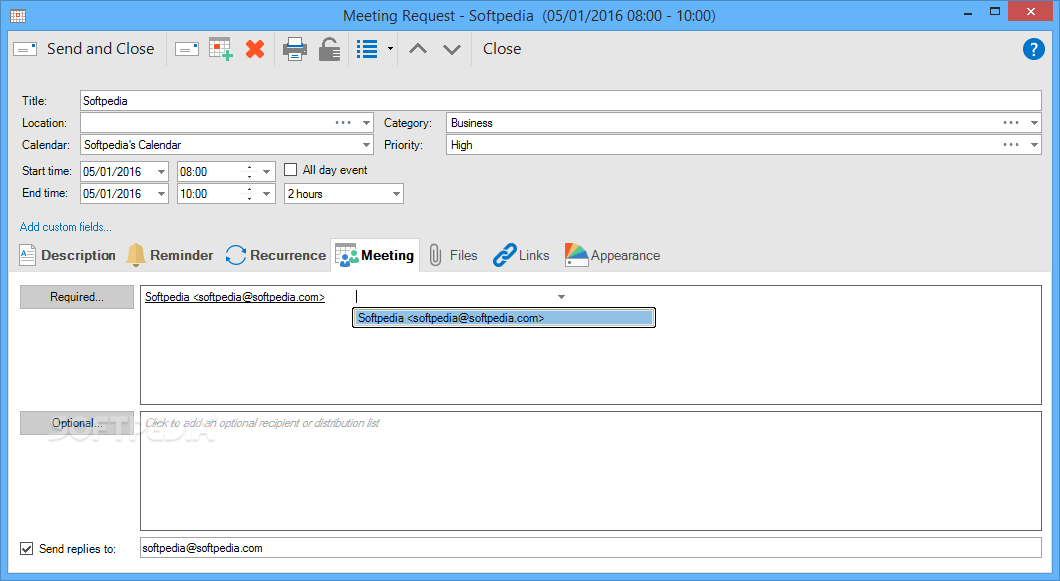Click existing Softpedia recipient in Required field
The height and width of the screenshot is (581, 1060).
coord(235,297)
